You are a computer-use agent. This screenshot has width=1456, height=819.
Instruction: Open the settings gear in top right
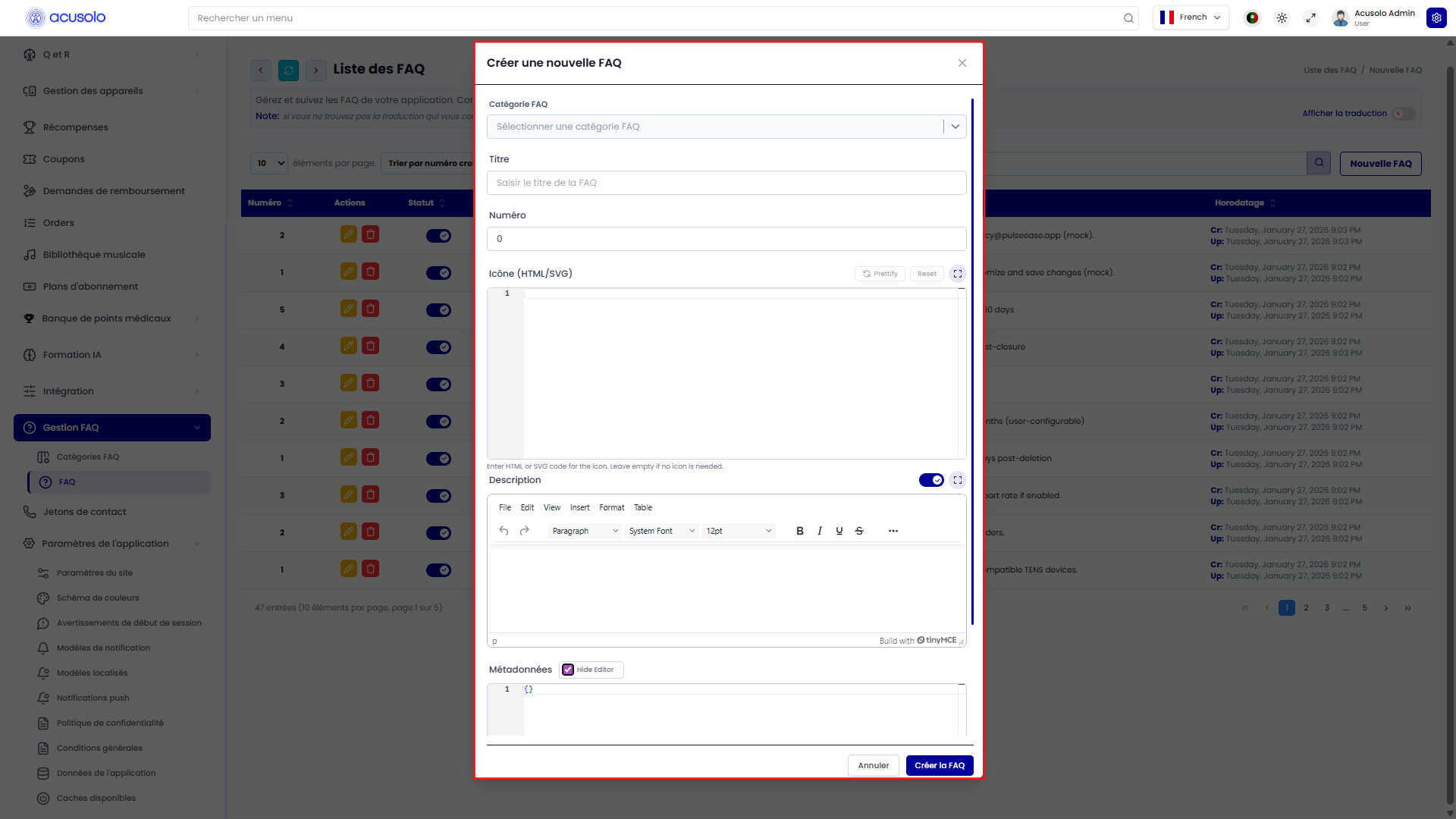point(1436,18)
